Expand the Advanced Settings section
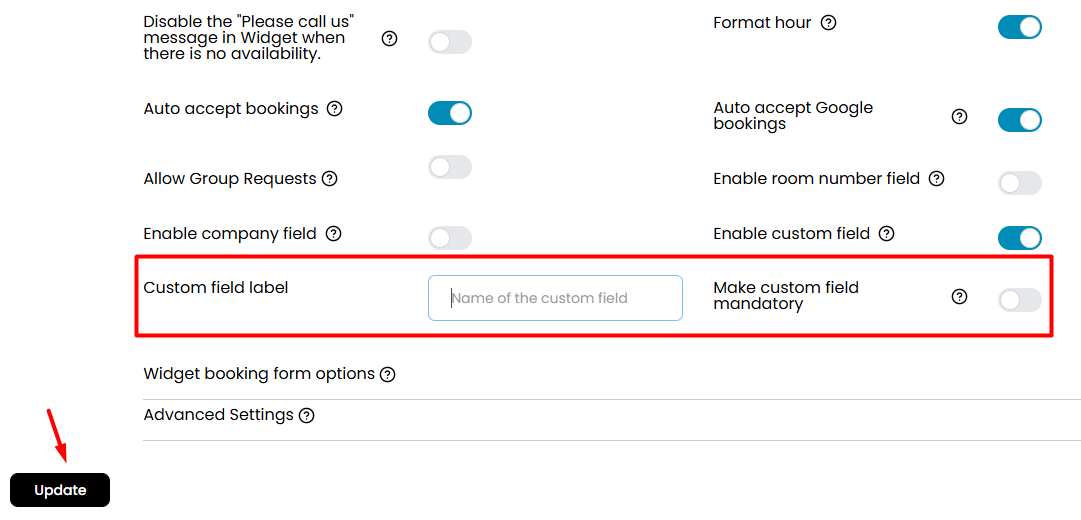The height and width of the screenshot is (520, 1081). (219, 415)
